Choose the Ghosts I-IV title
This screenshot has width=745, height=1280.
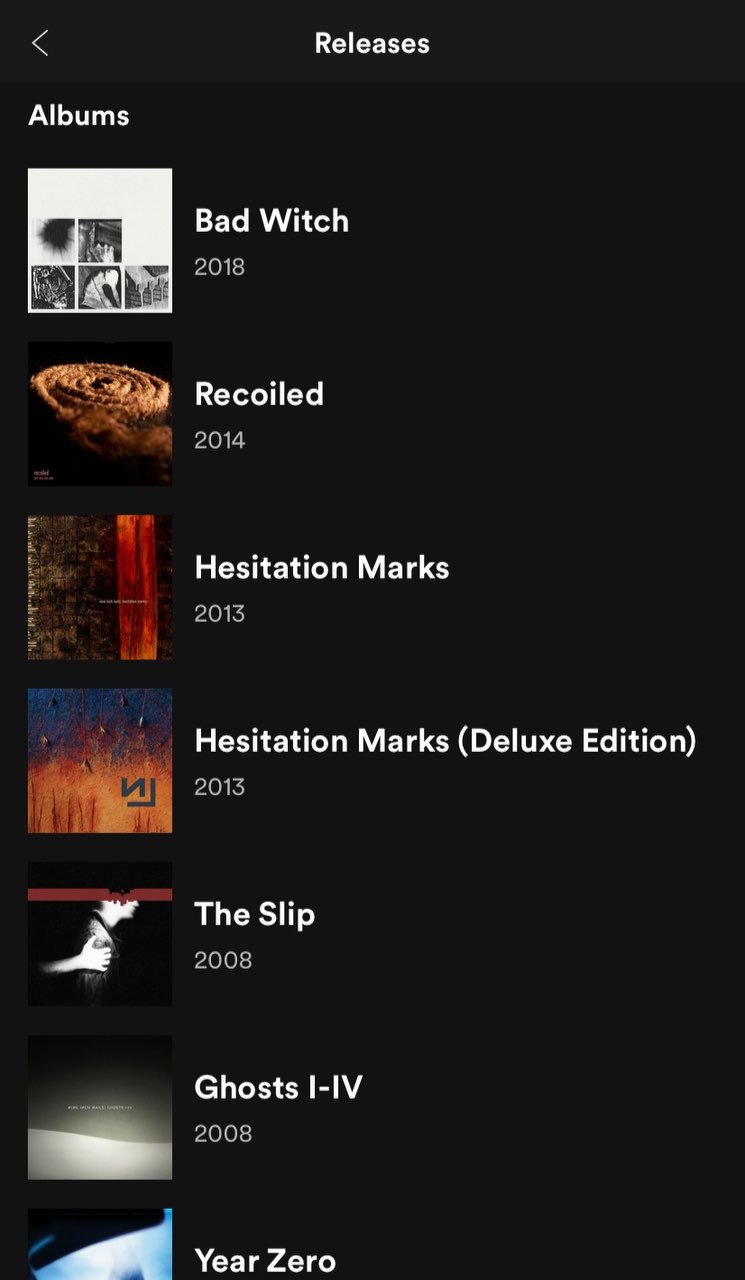pyautogui.click(x=278, y=1087)
